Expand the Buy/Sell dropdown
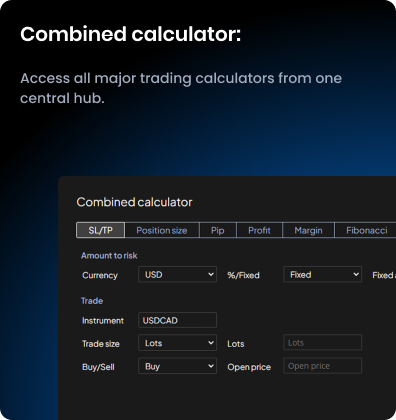This screenshot has height=420, width=396. click(177, 366)
